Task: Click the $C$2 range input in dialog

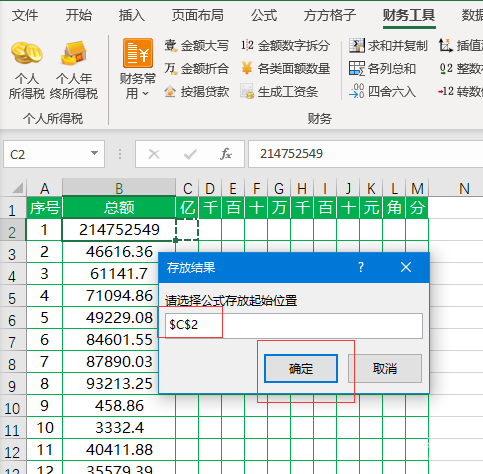Action: pos(294,326)
